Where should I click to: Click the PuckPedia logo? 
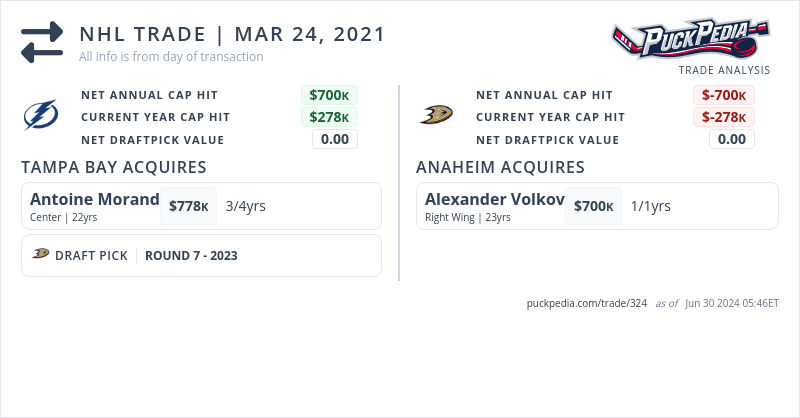tap(690, 39)
